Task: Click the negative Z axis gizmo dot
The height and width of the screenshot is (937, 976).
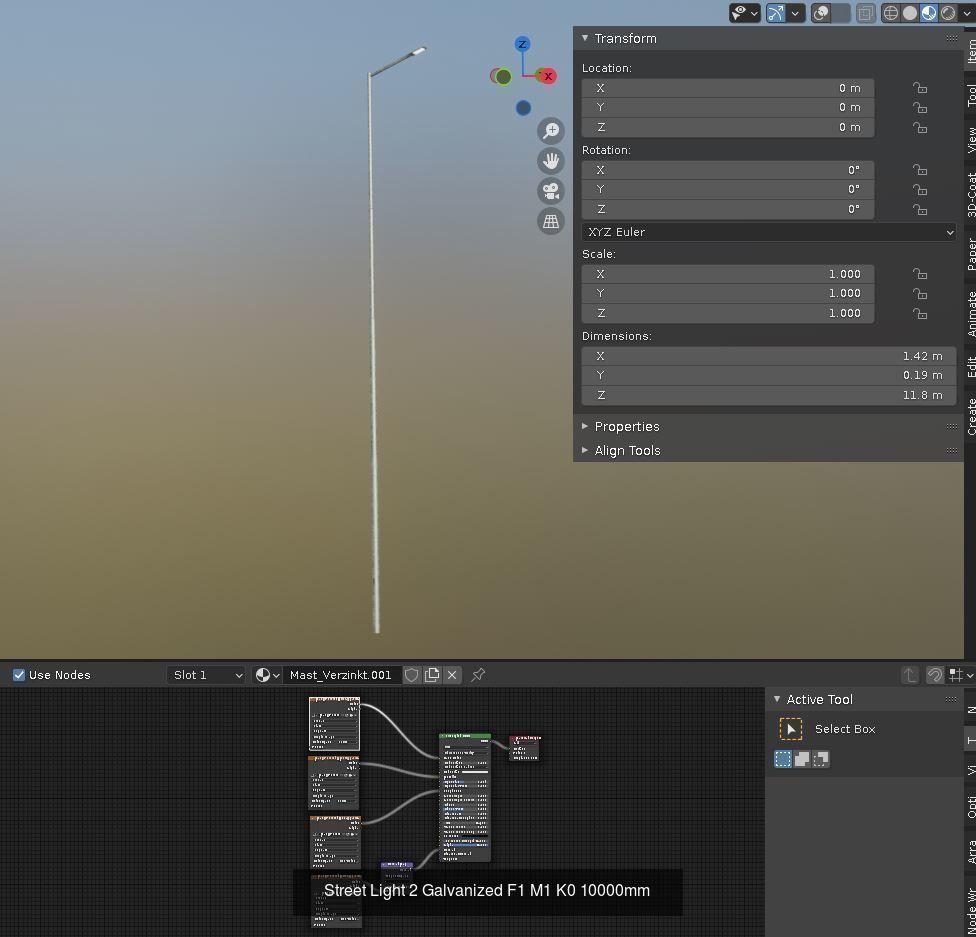Action: (523, 108)
